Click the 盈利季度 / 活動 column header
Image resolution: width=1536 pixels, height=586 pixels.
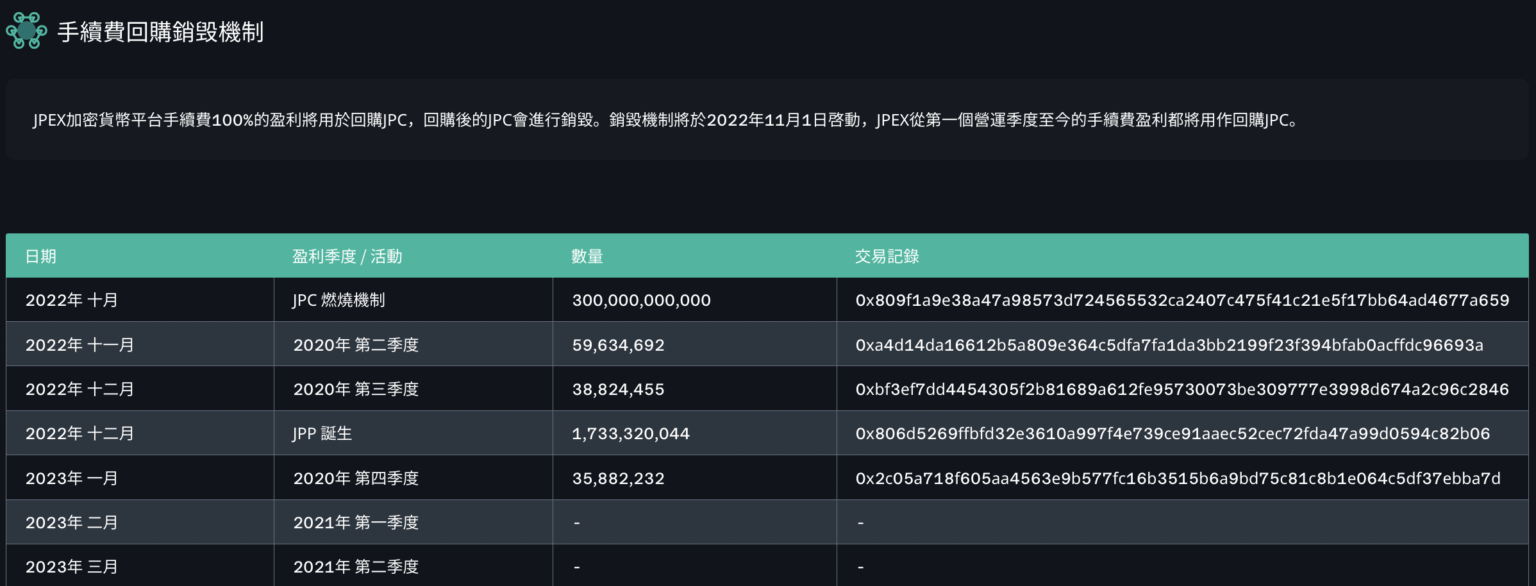pyautogui.click(x=347, y=256)
